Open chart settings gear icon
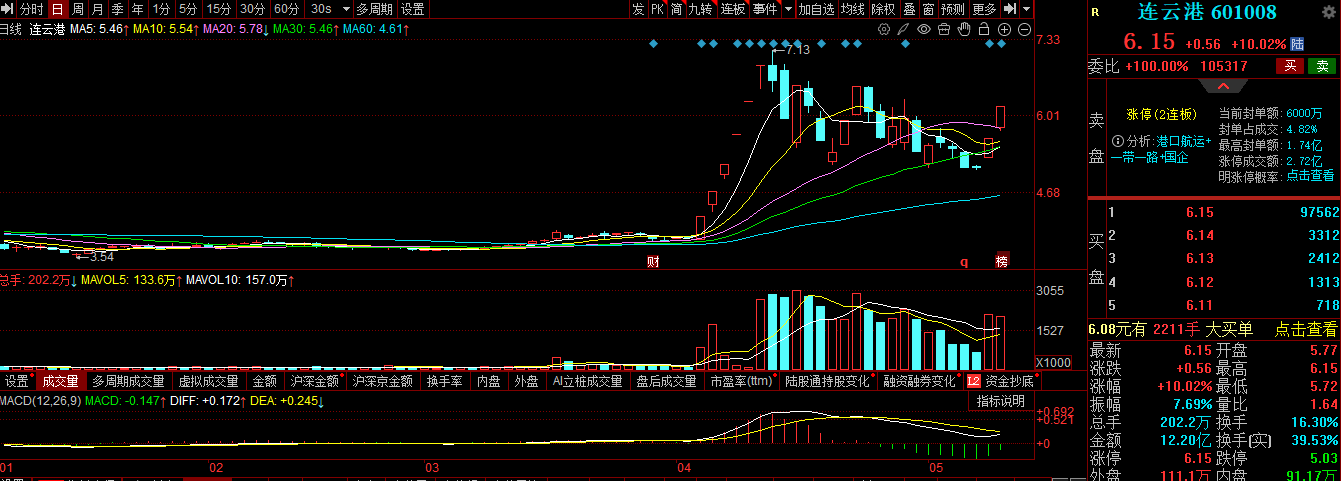This screenshot has width=1341, height=481. [x=884, y=30]
